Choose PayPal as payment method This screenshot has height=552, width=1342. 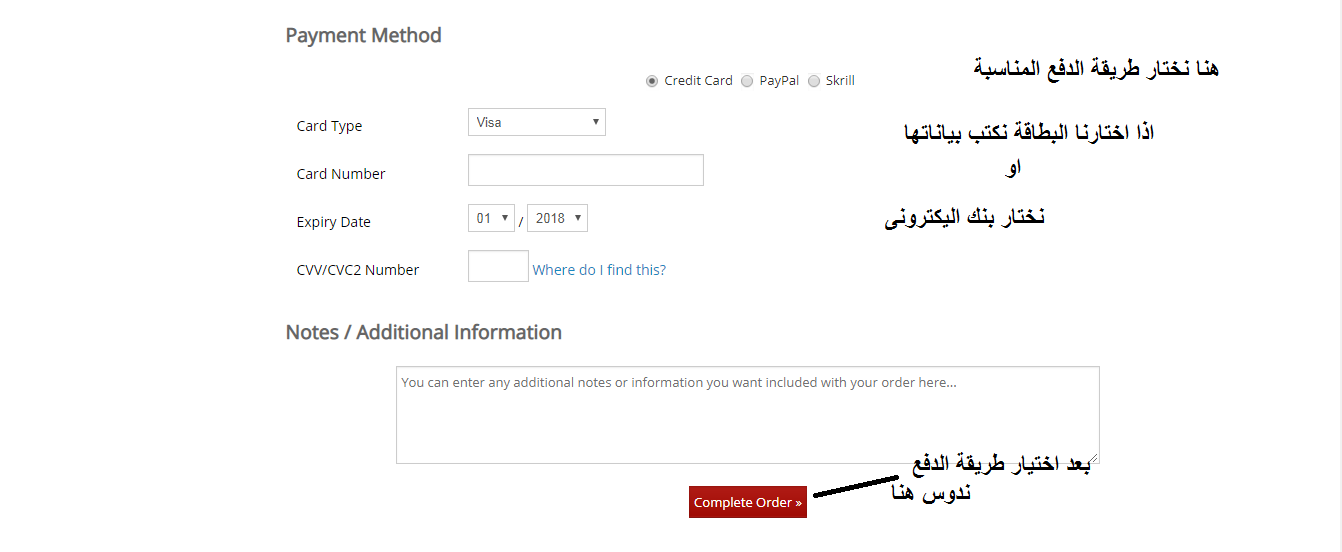coord(747,81)
